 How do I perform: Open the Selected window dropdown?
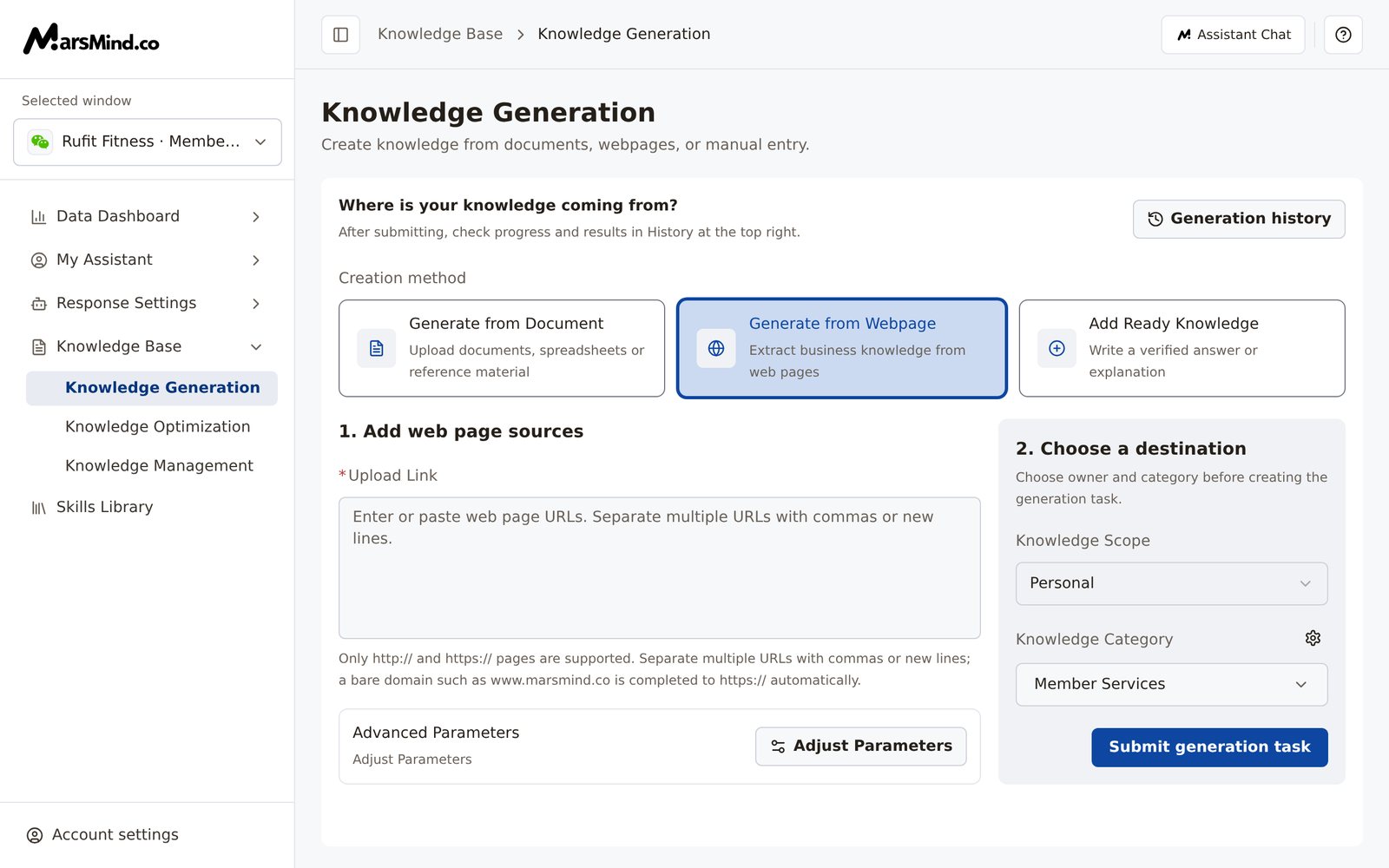pyautogui.click(x=148, y=141)
